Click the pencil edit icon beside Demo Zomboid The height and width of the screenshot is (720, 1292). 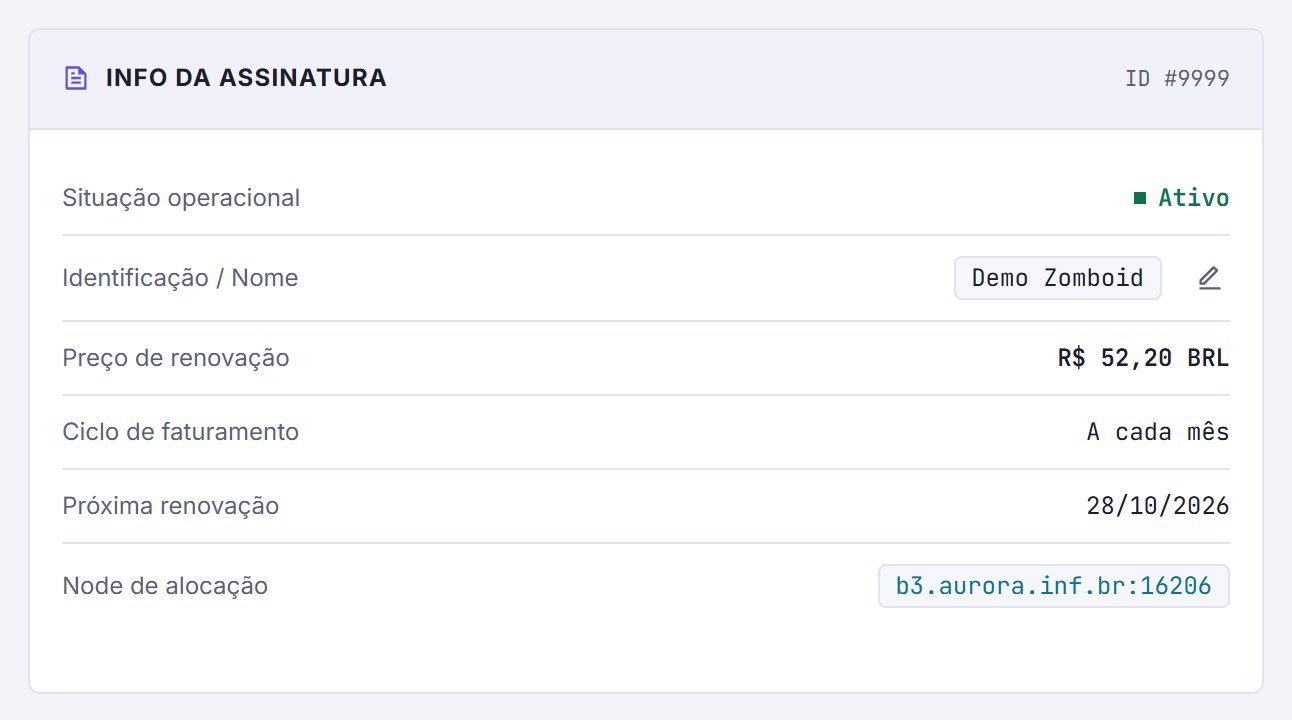pyautogui.click(x=1209, y=278)
